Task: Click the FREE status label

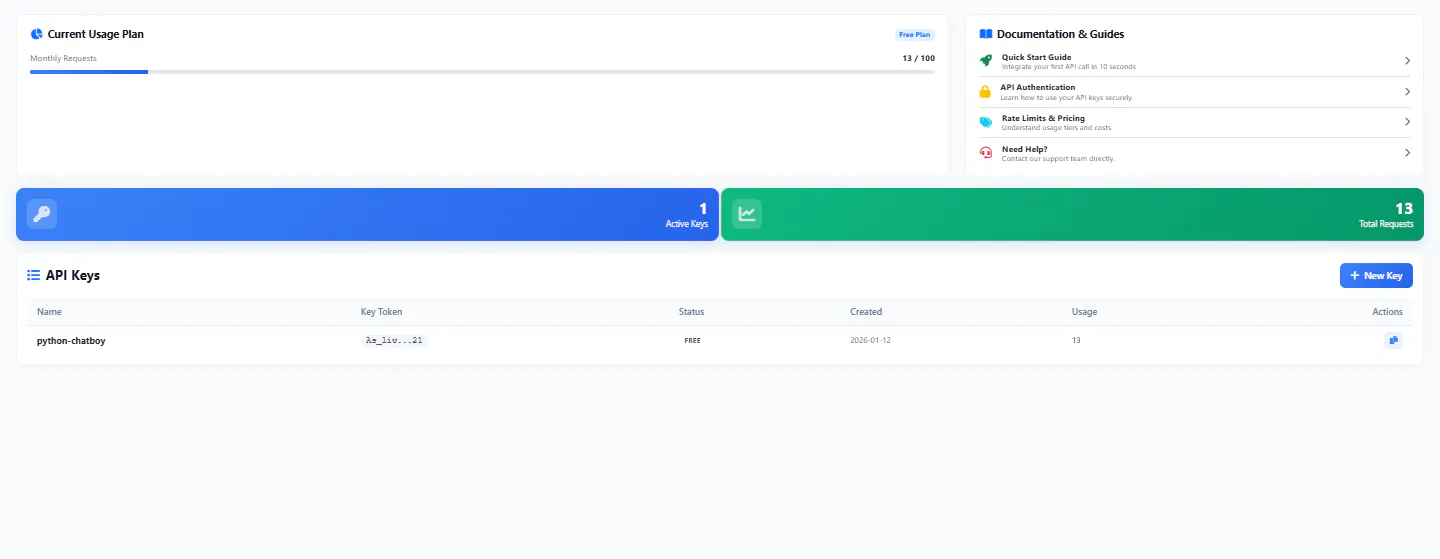Action: click(x=692, y=341)
